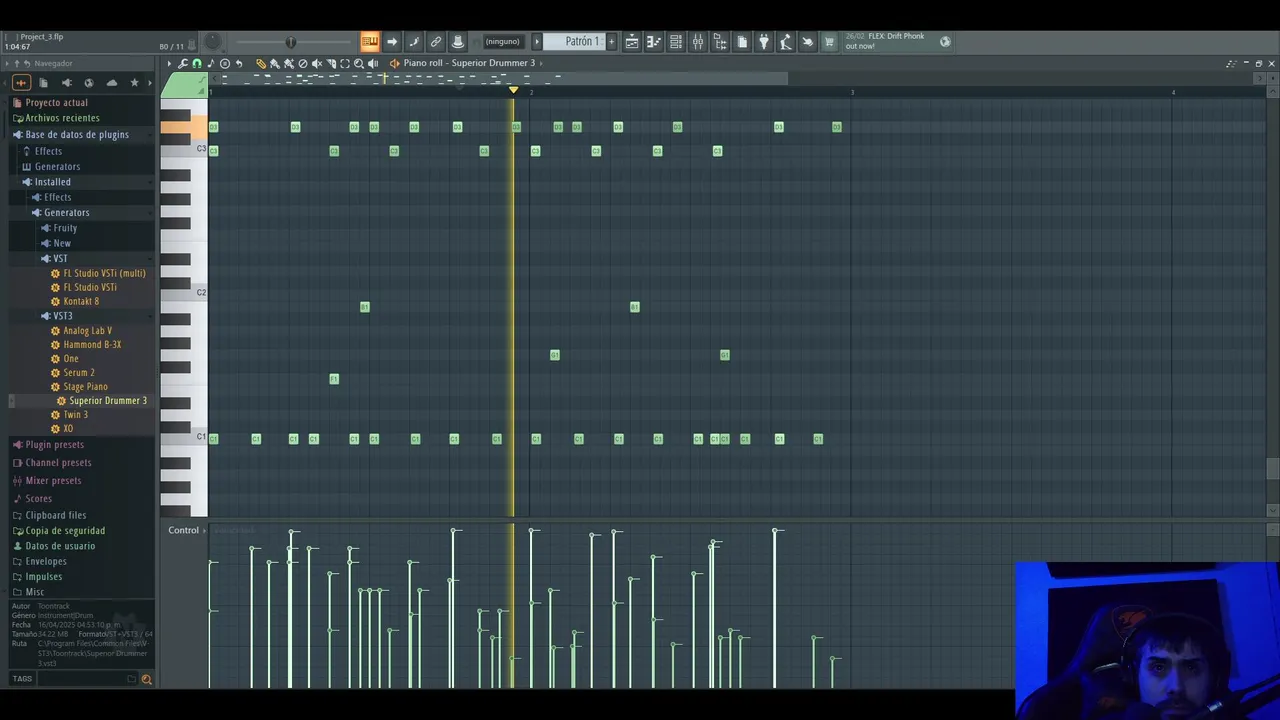Add new pattern with plus button
The image size is (1280, 720).
point(611,41)
